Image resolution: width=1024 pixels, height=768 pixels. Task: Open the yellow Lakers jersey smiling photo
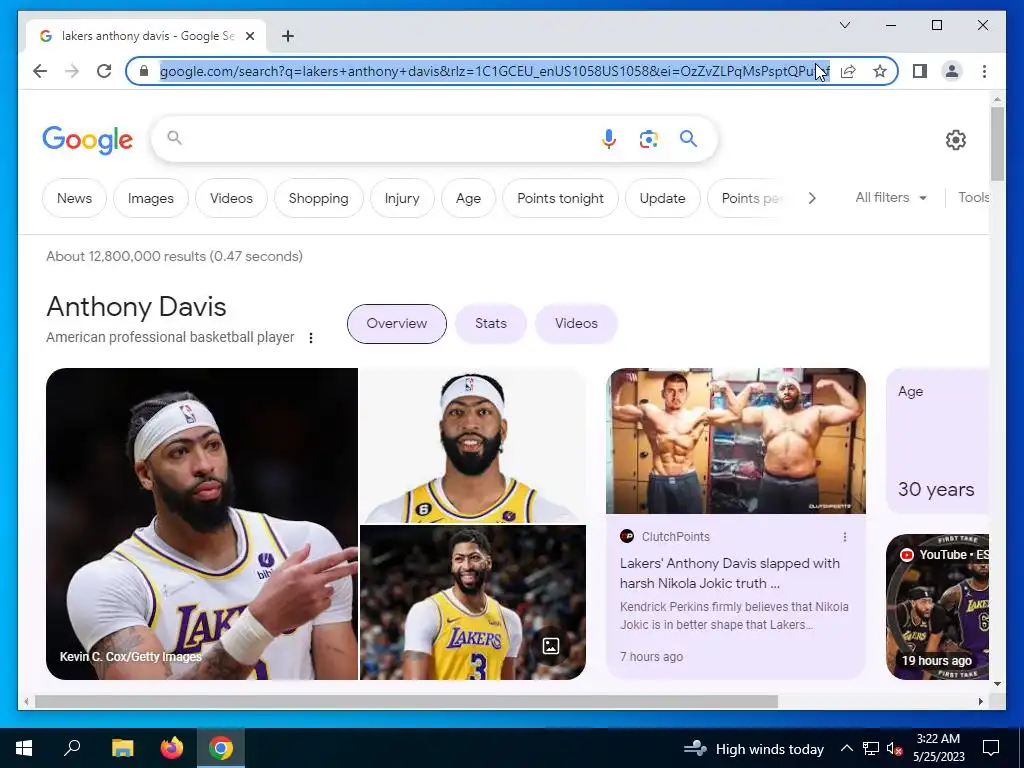[473, 603]
